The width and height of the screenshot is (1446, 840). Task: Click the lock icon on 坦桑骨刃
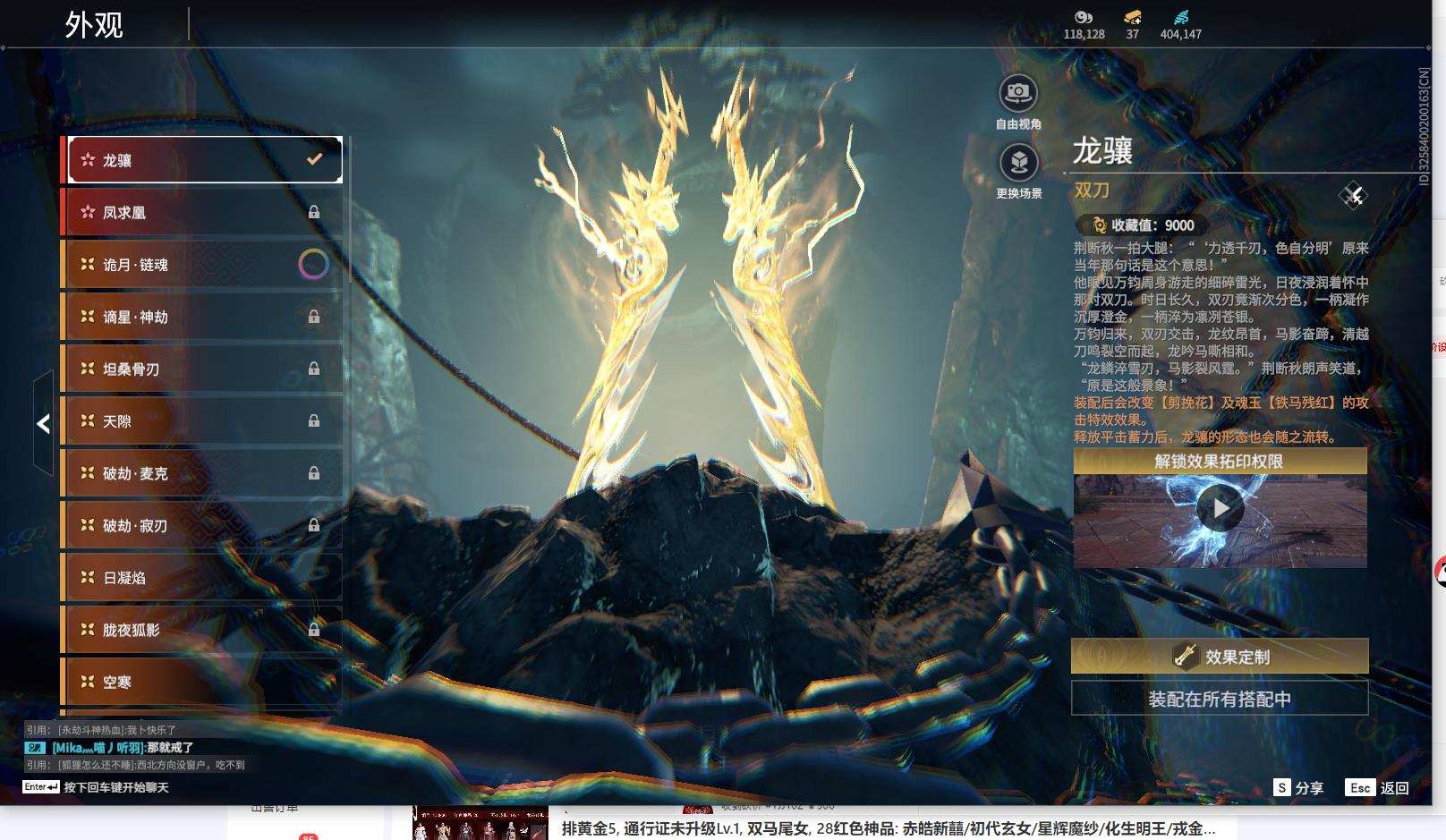tap(314, 369)
